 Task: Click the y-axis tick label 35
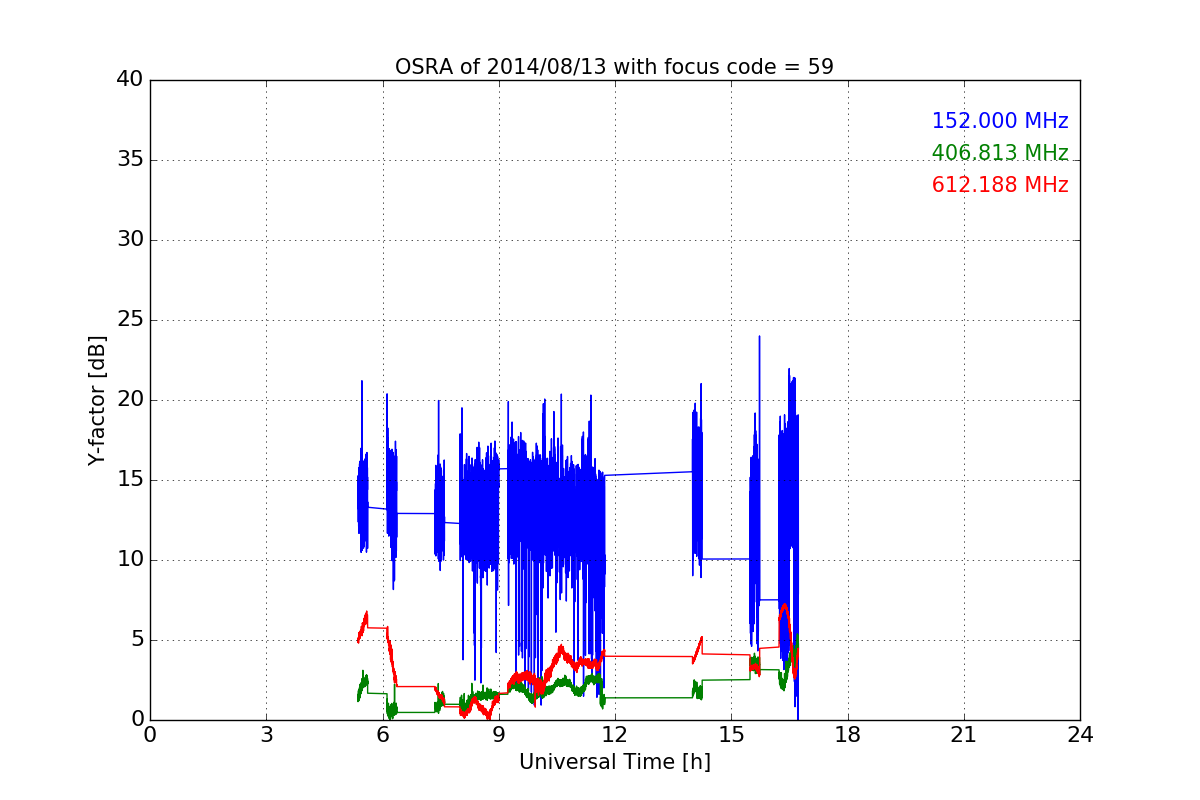[x=130, y=160]
